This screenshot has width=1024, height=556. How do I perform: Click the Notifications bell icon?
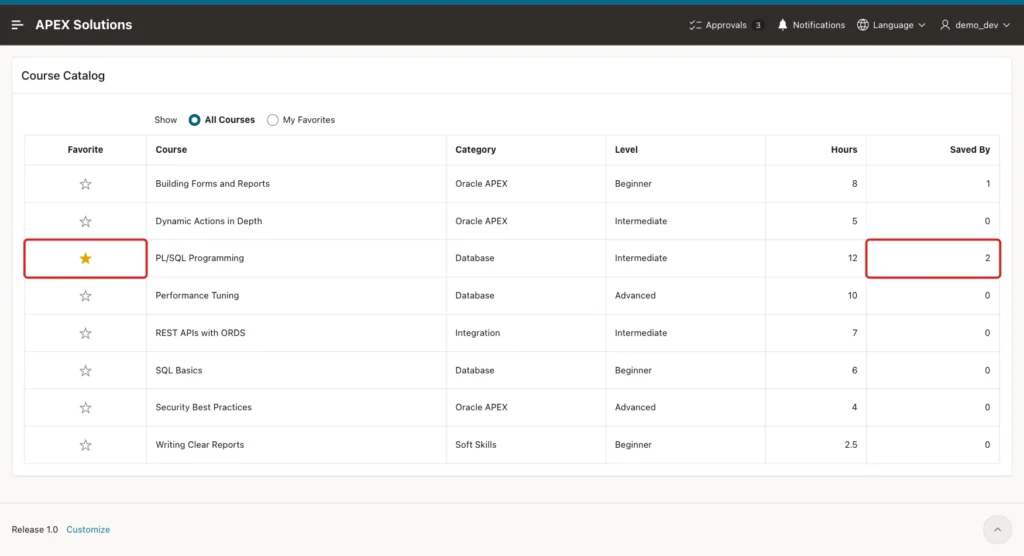tap(782, 25)
